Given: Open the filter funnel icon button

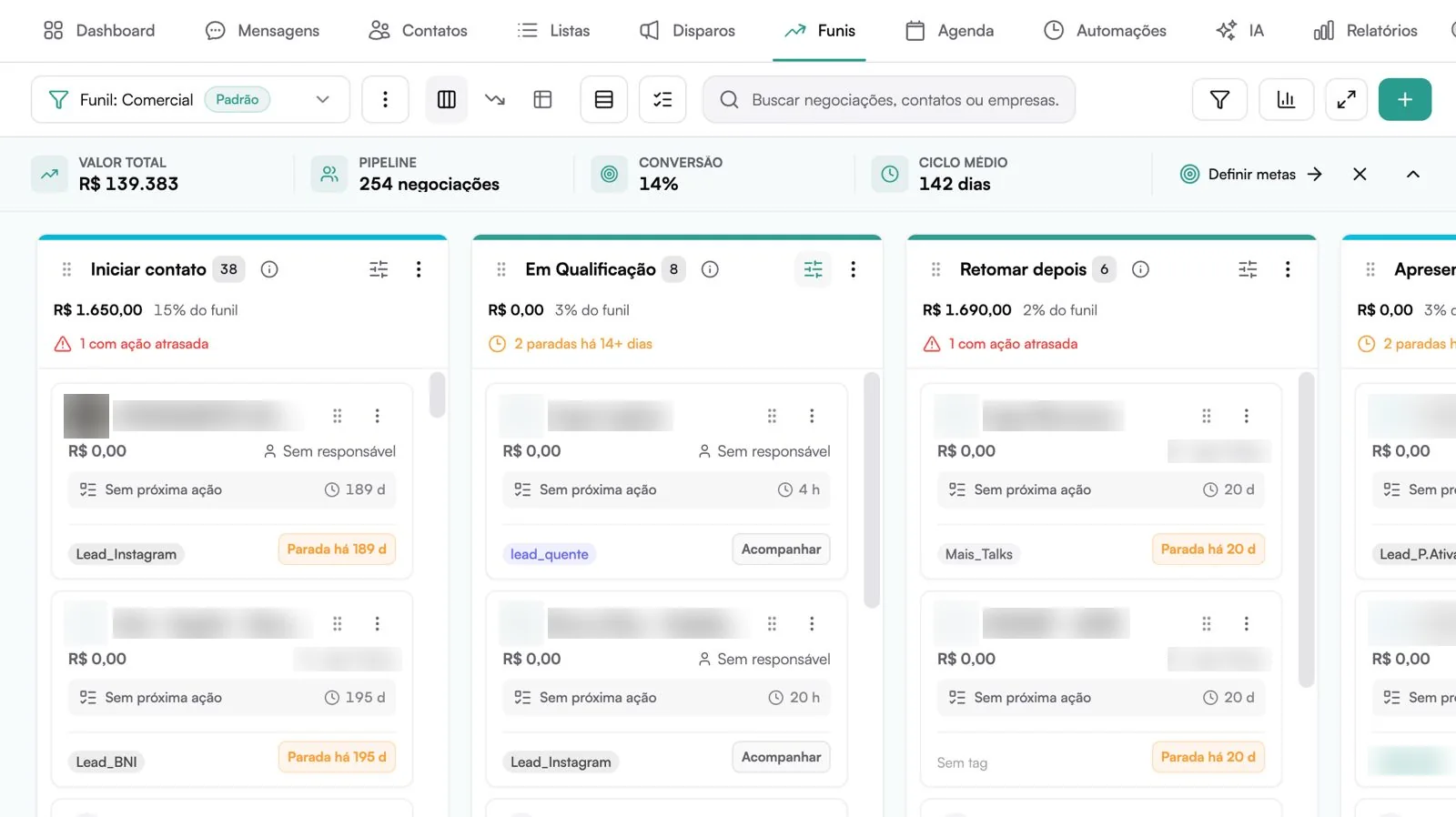Looking at the screenshot, I should coord(1219,99).
